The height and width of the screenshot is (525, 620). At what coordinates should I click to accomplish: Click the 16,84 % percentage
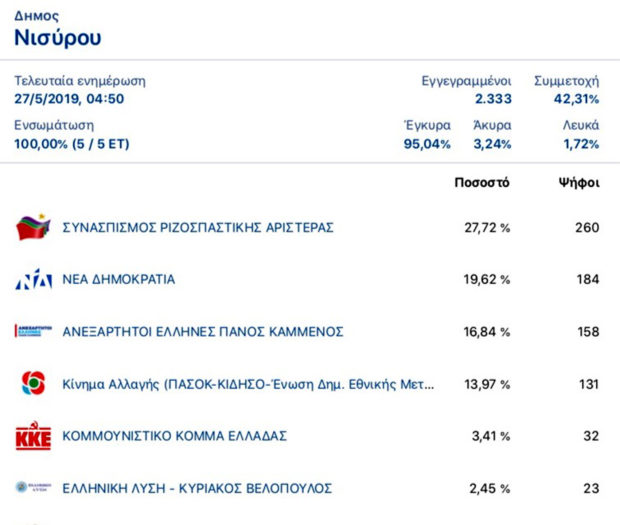pyautogui.click(x=487, y=332)
